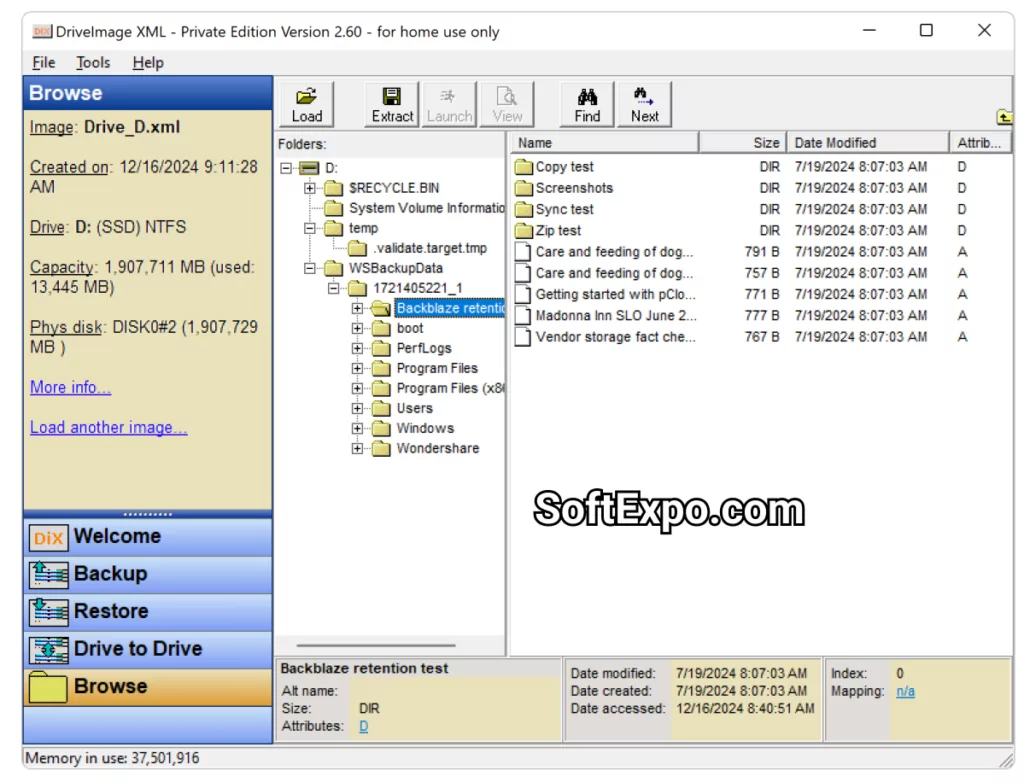Collapse the temp folder node
This screenshot has width=1024, height=782.
(x=309, y=228)
